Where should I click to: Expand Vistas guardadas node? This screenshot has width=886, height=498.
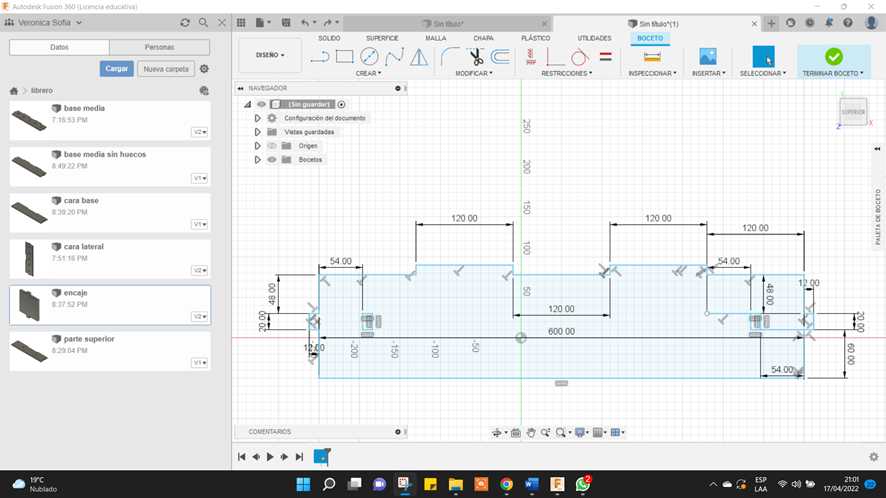point(258,132)
